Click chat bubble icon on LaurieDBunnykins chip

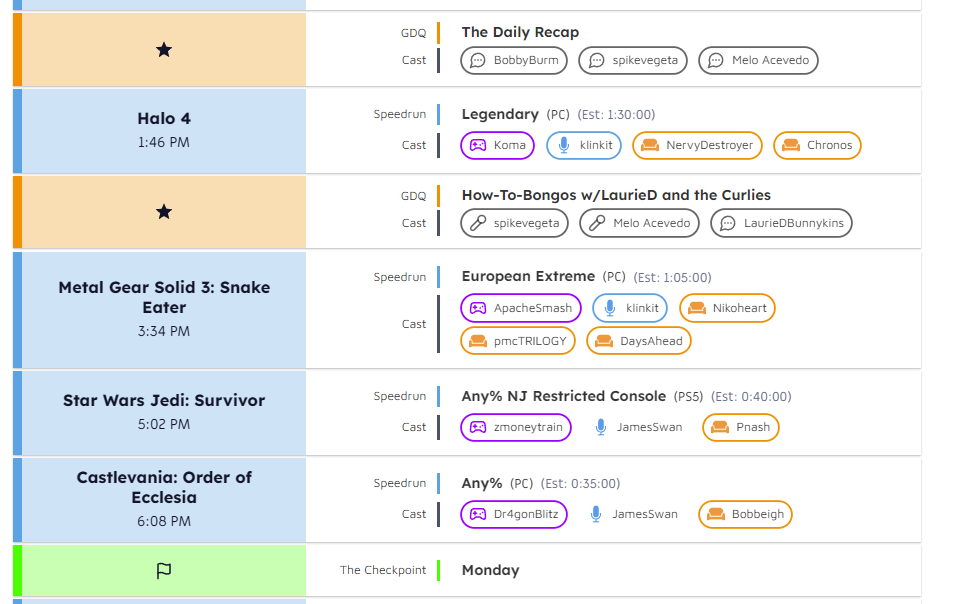coord(727,223)
